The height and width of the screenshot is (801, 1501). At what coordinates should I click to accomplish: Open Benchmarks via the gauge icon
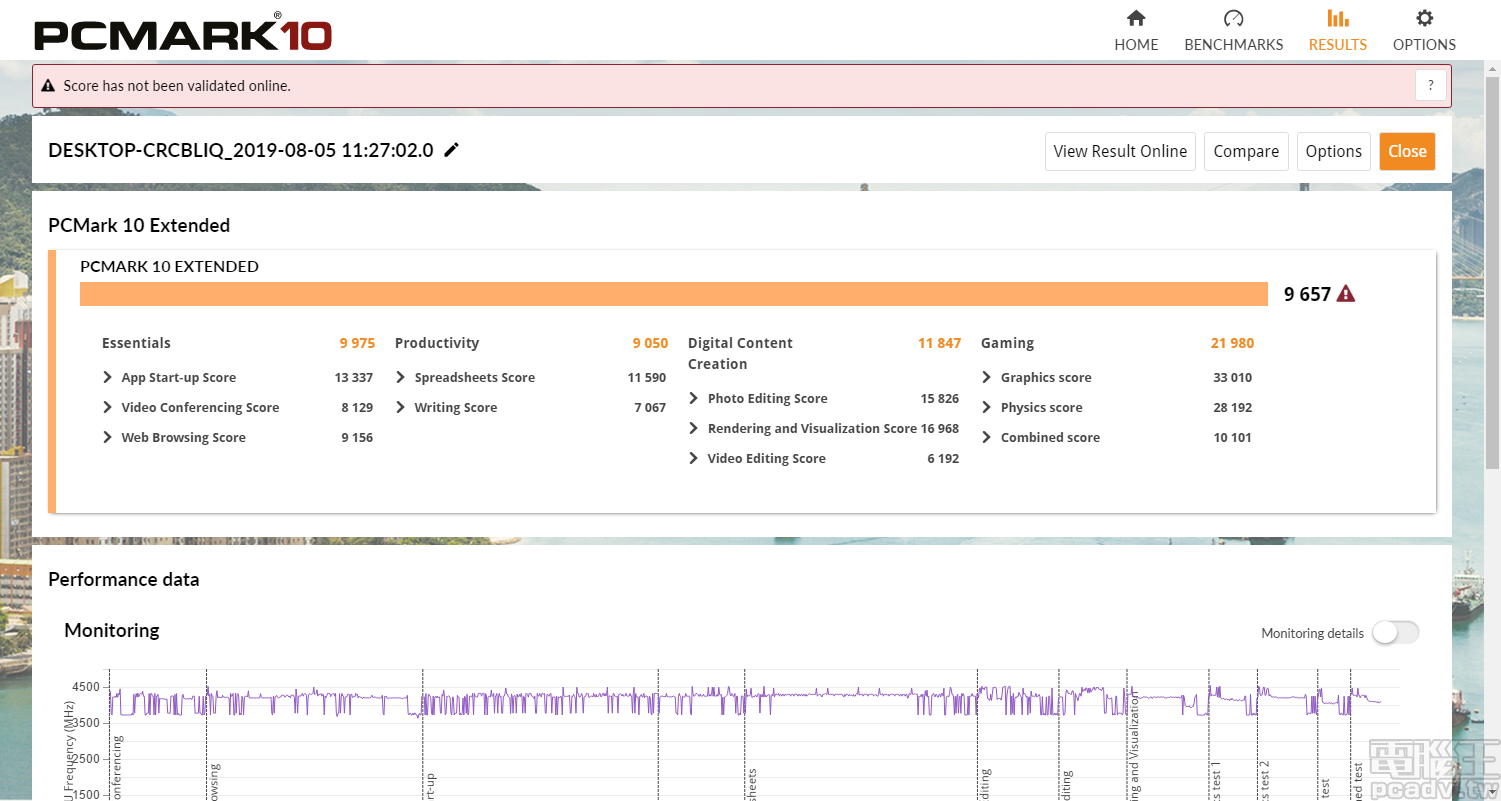click(x=1233, y=18)
